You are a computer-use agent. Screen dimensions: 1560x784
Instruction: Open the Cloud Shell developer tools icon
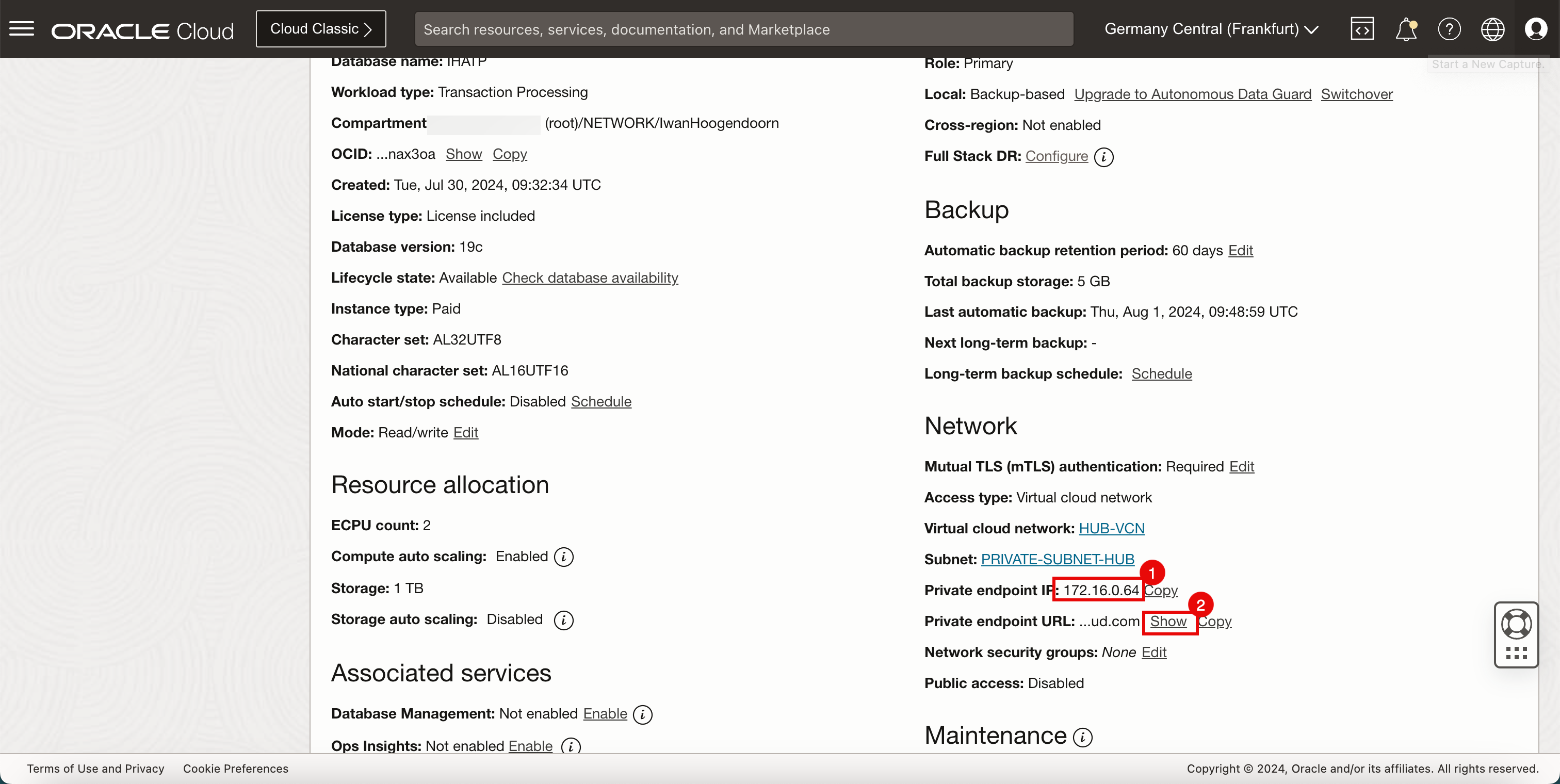pos(1362,28)
